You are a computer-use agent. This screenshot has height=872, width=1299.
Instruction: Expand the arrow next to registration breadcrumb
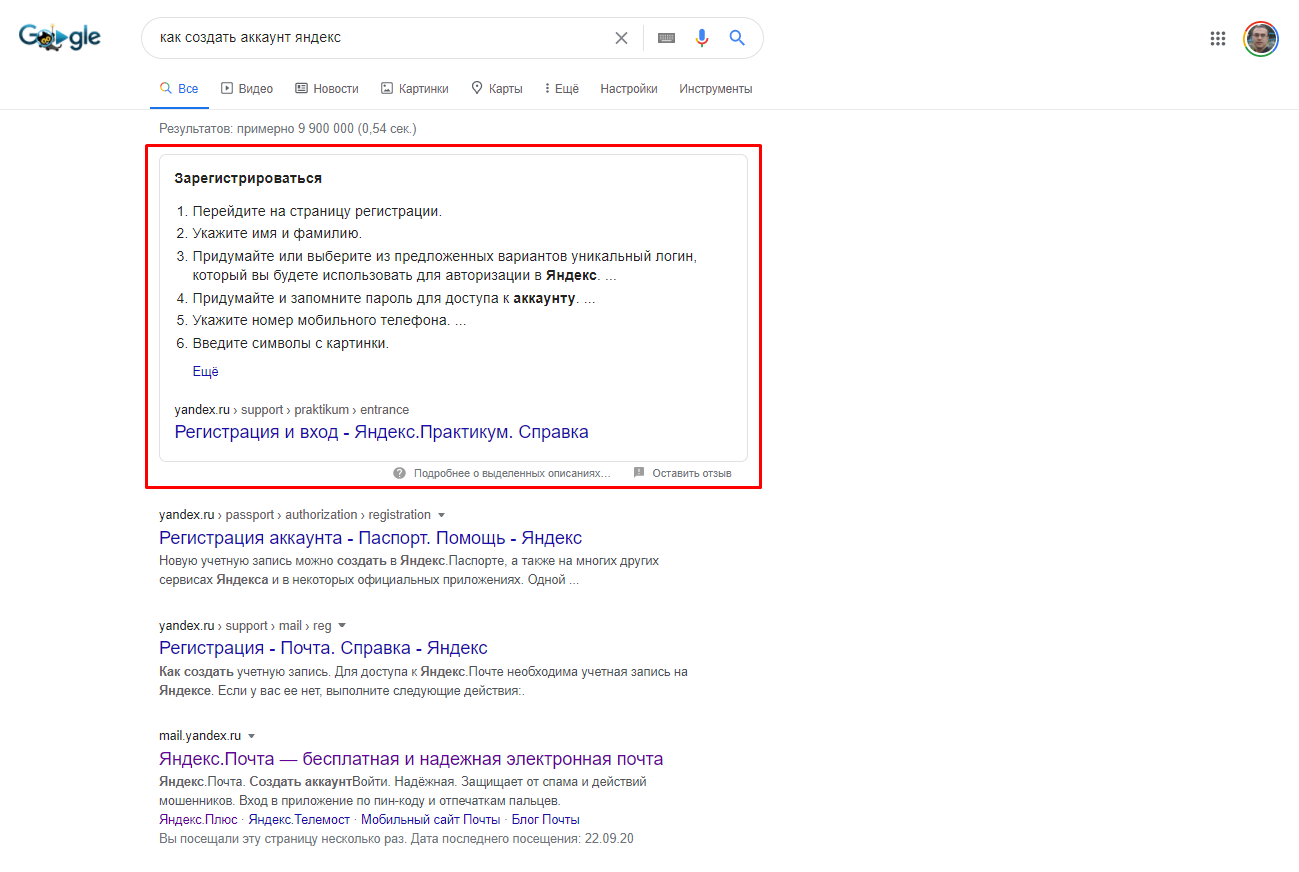click(443, 514)
